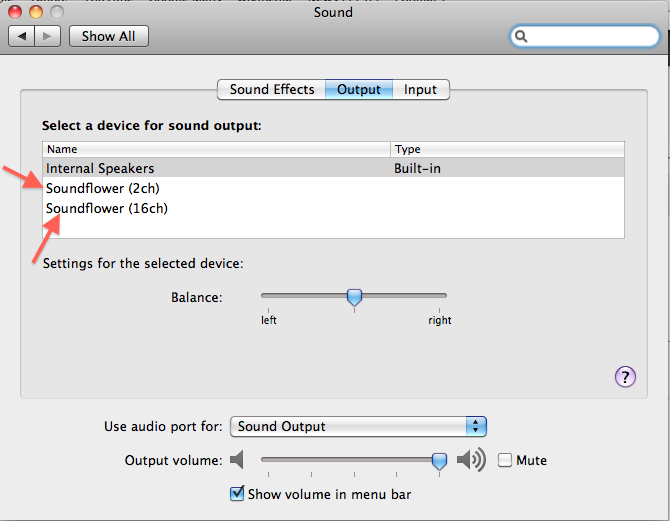
Task: Click the search input field
Action: coord(590,37)
